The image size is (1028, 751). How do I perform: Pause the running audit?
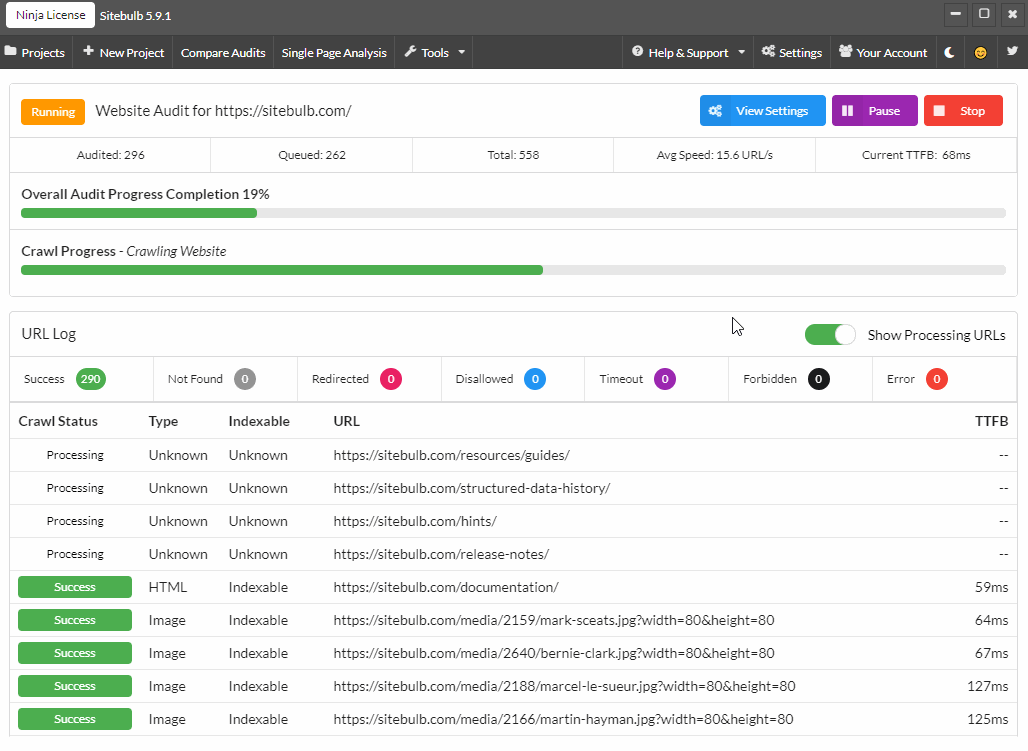[x=875, y=111]
